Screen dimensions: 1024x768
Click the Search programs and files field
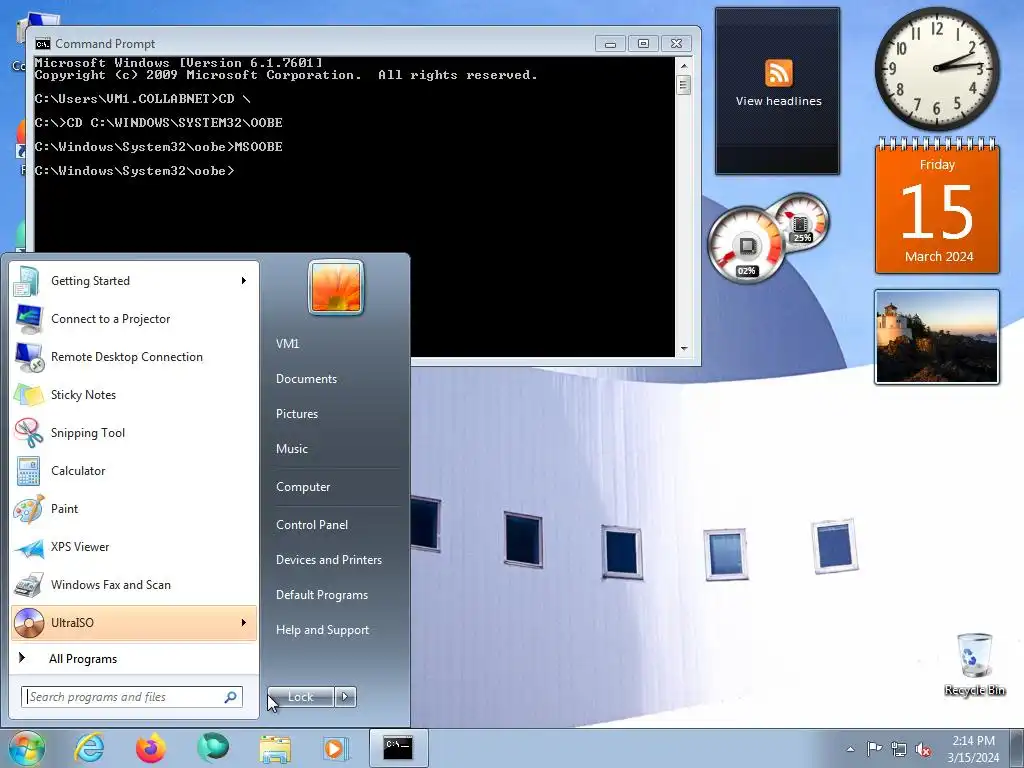coord(132,697)
